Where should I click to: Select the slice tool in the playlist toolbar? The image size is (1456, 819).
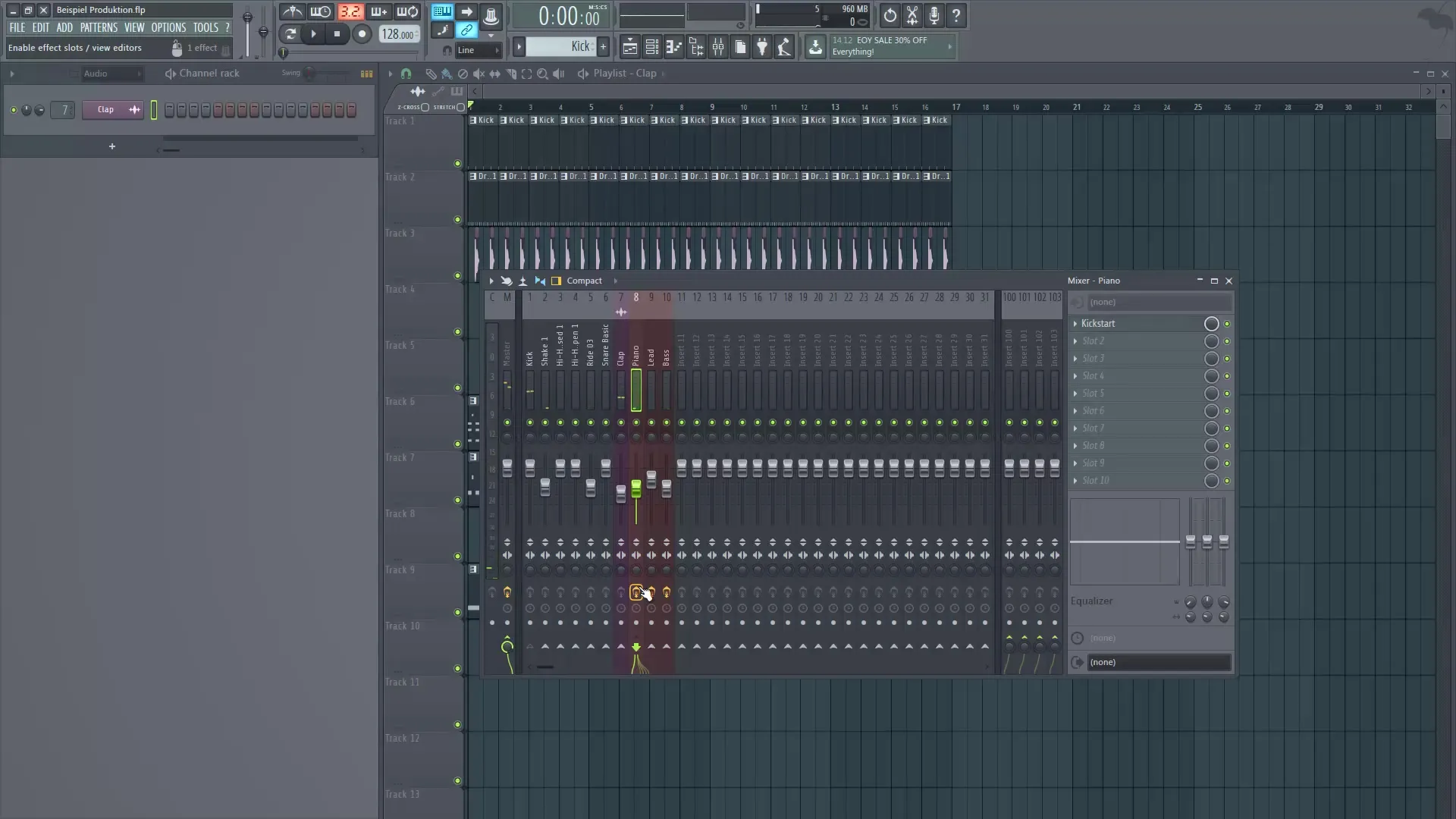tap(513, 74)
